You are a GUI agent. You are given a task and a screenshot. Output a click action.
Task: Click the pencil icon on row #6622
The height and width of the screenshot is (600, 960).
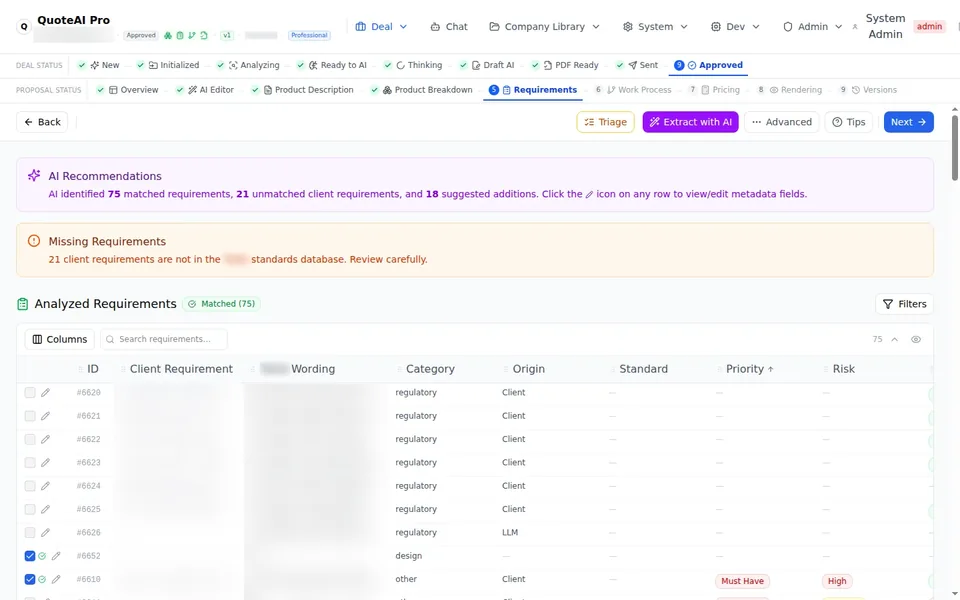click(45, 439)
